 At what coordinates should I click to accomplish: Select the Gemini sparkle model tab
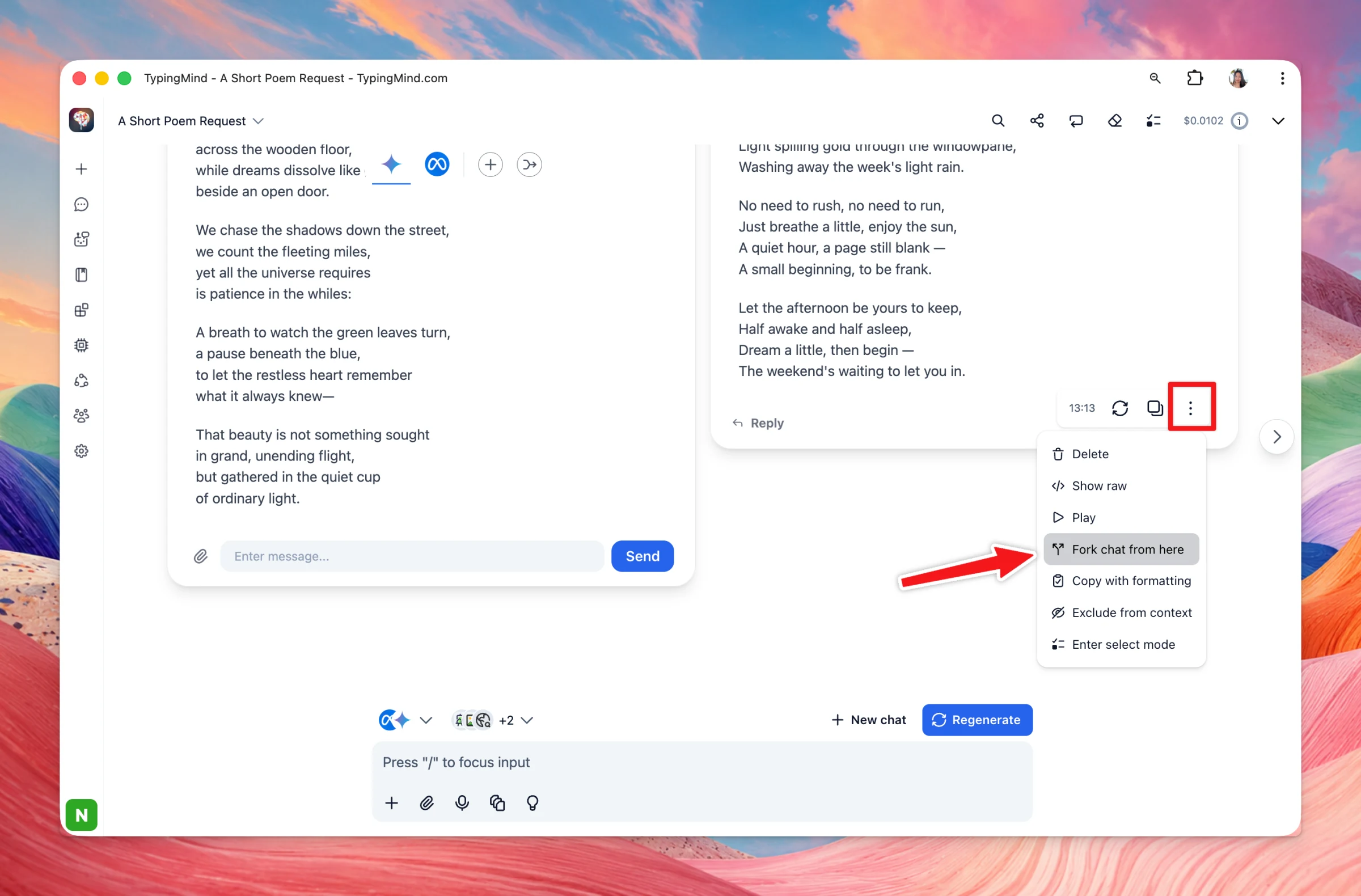[391, 164]
